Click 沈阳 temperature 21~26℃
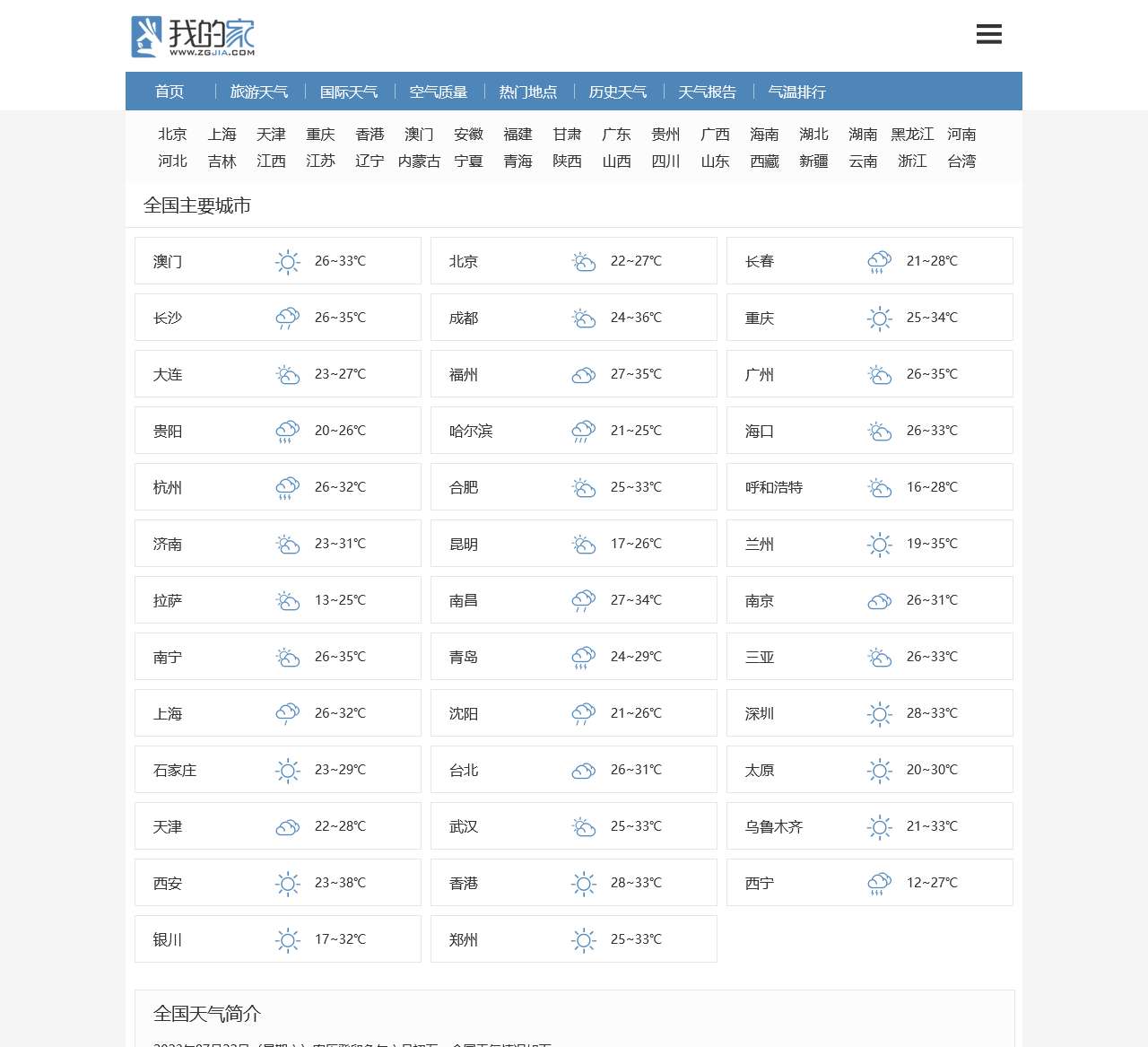The height and width of the screenshot is (1047, 1148). pos(636,713)
